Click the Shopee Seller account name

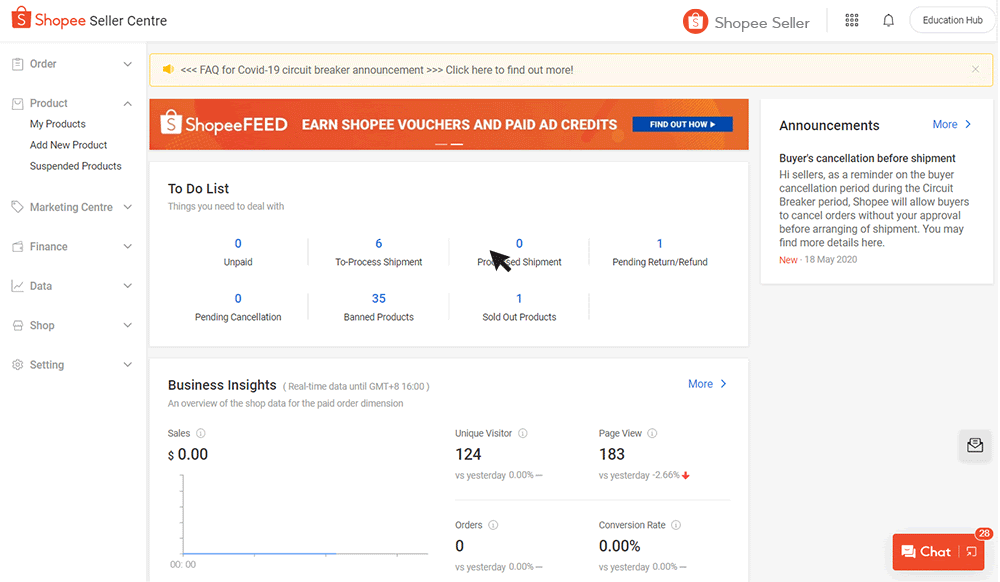point(761,23)
